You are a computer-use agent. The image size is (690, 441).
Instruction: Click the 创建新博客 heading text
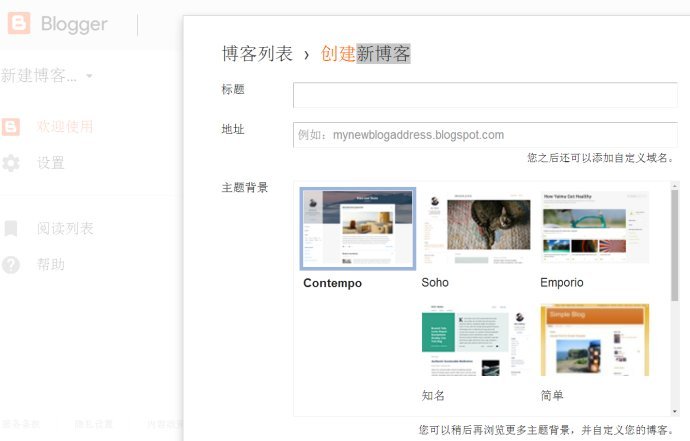365,54
